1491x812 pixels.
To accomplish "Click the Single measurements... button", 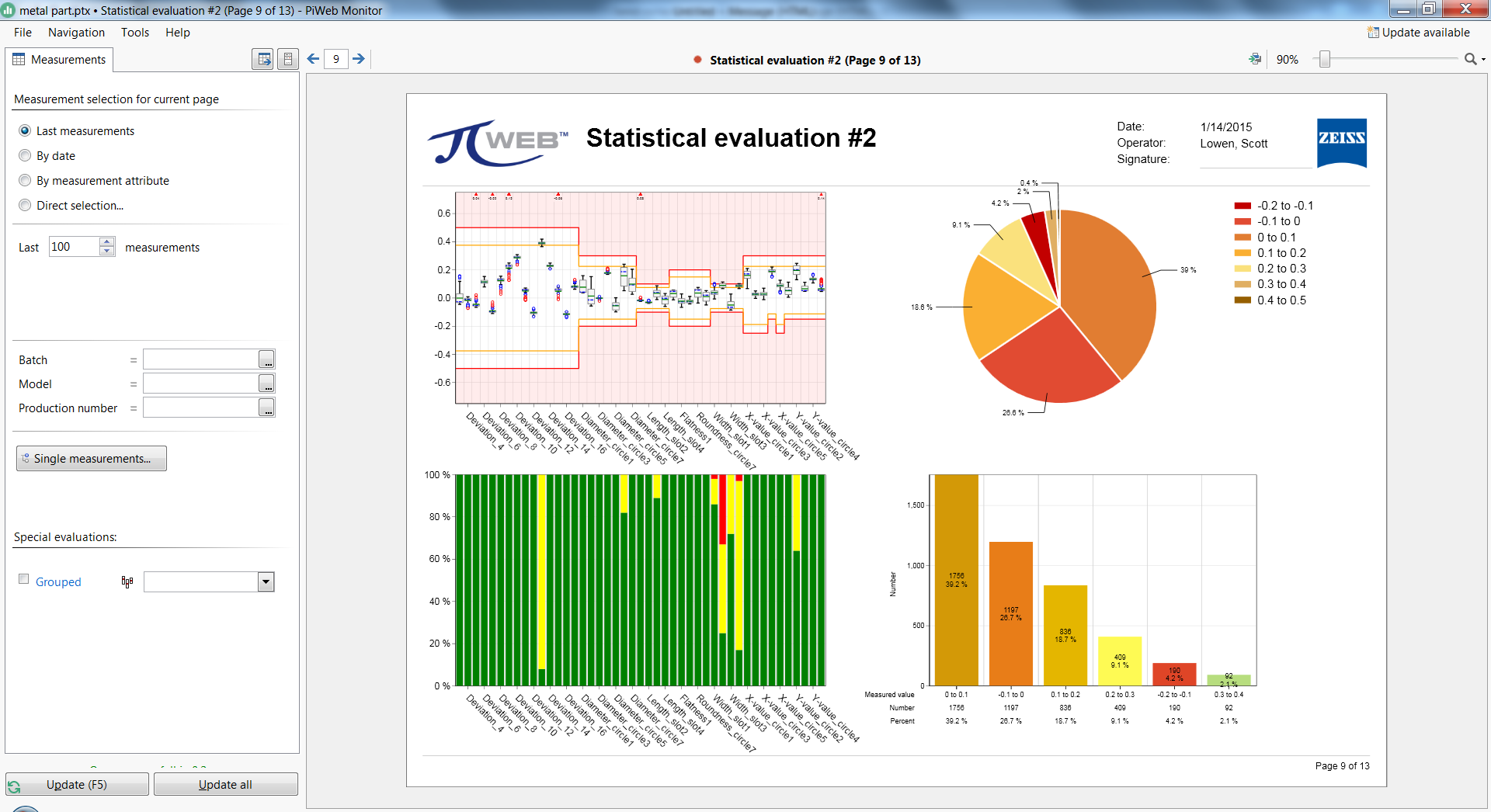I will click(92, 459).
